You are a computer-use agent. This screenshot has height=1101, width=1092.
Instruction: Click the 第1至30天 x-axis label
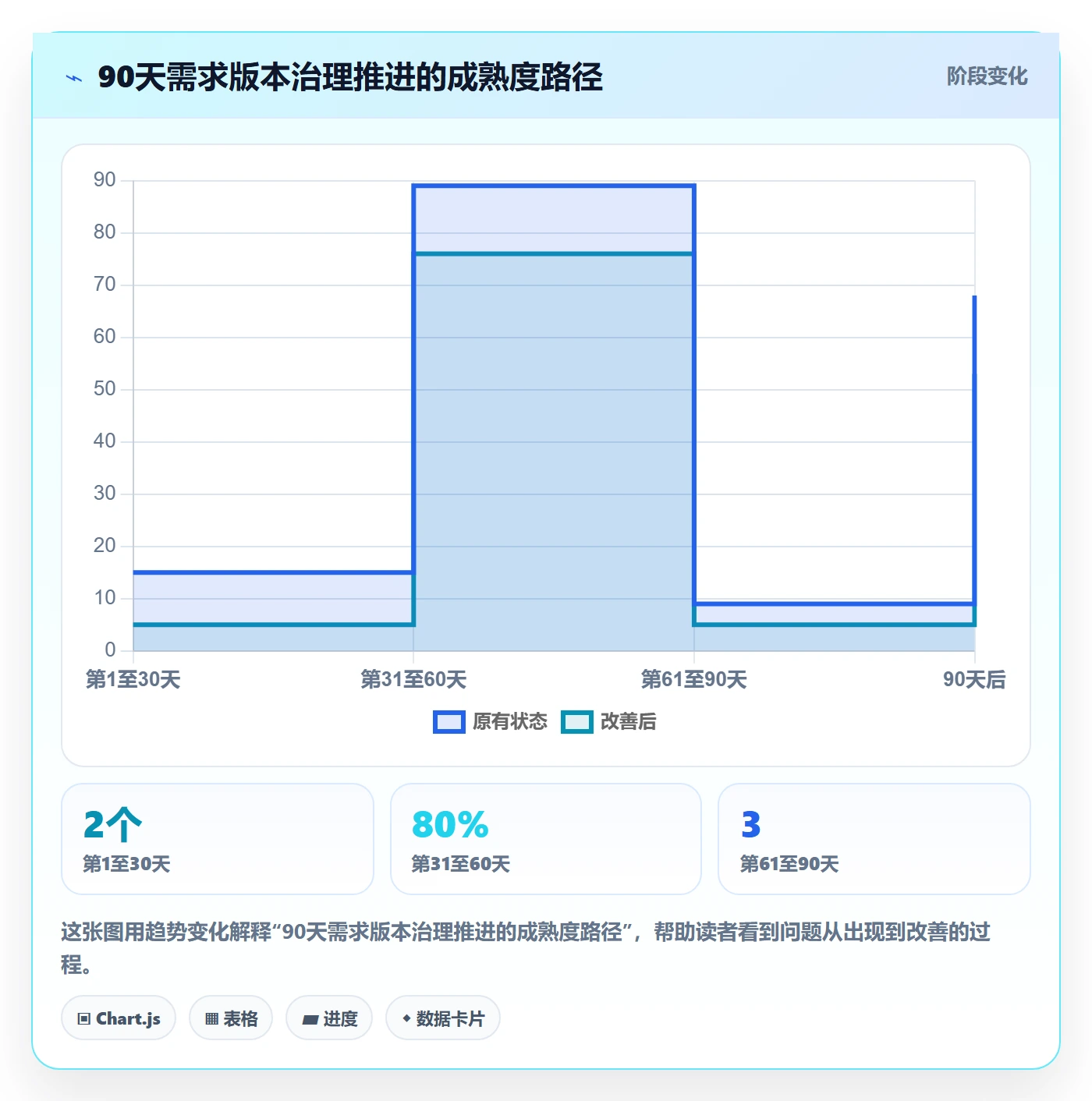[133, 680]
